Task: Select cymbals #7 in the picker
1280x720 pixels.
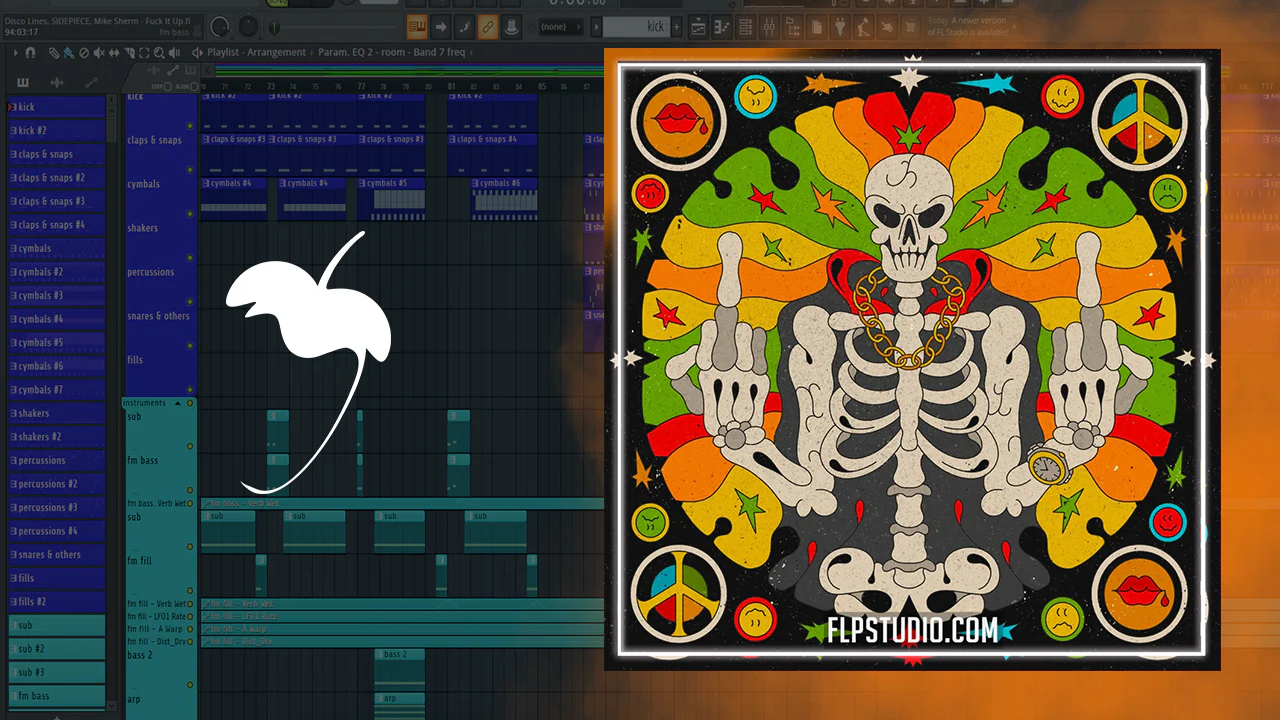Action: pyautogui.click(x=57, y=390)
